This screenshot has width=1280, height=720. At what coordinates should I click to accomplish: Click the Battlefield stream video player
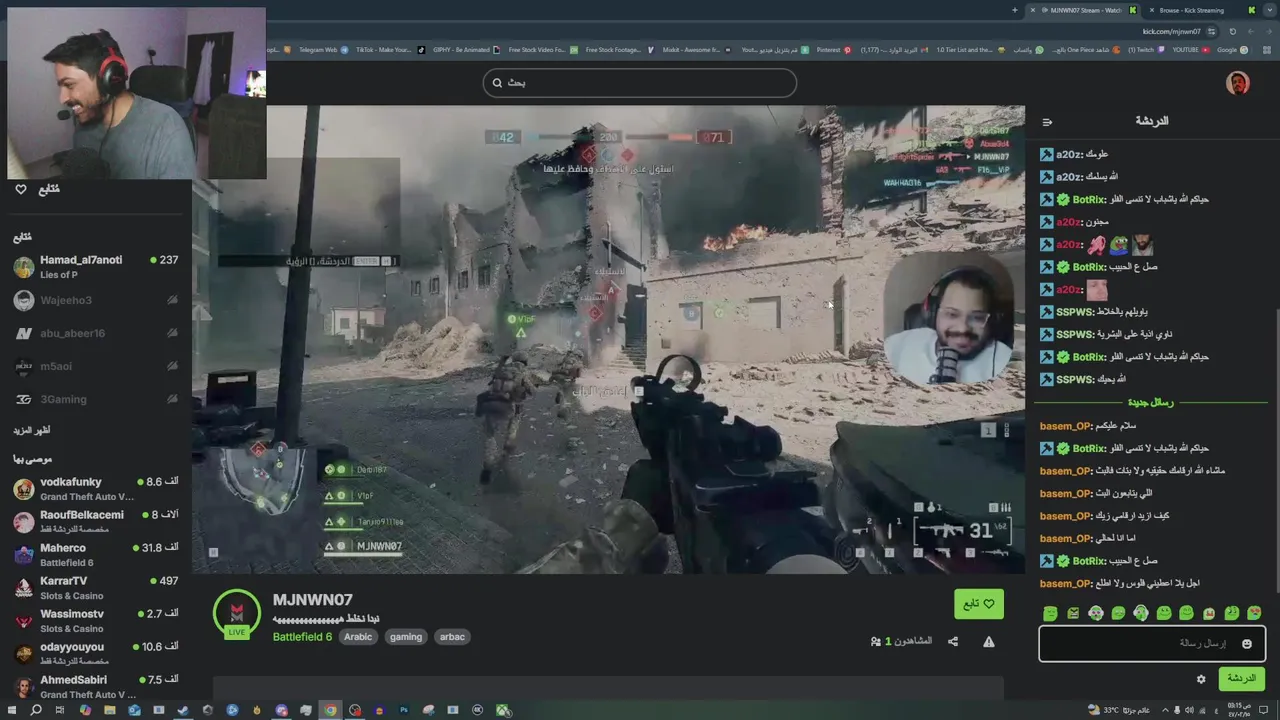click(x=608, y=339)
